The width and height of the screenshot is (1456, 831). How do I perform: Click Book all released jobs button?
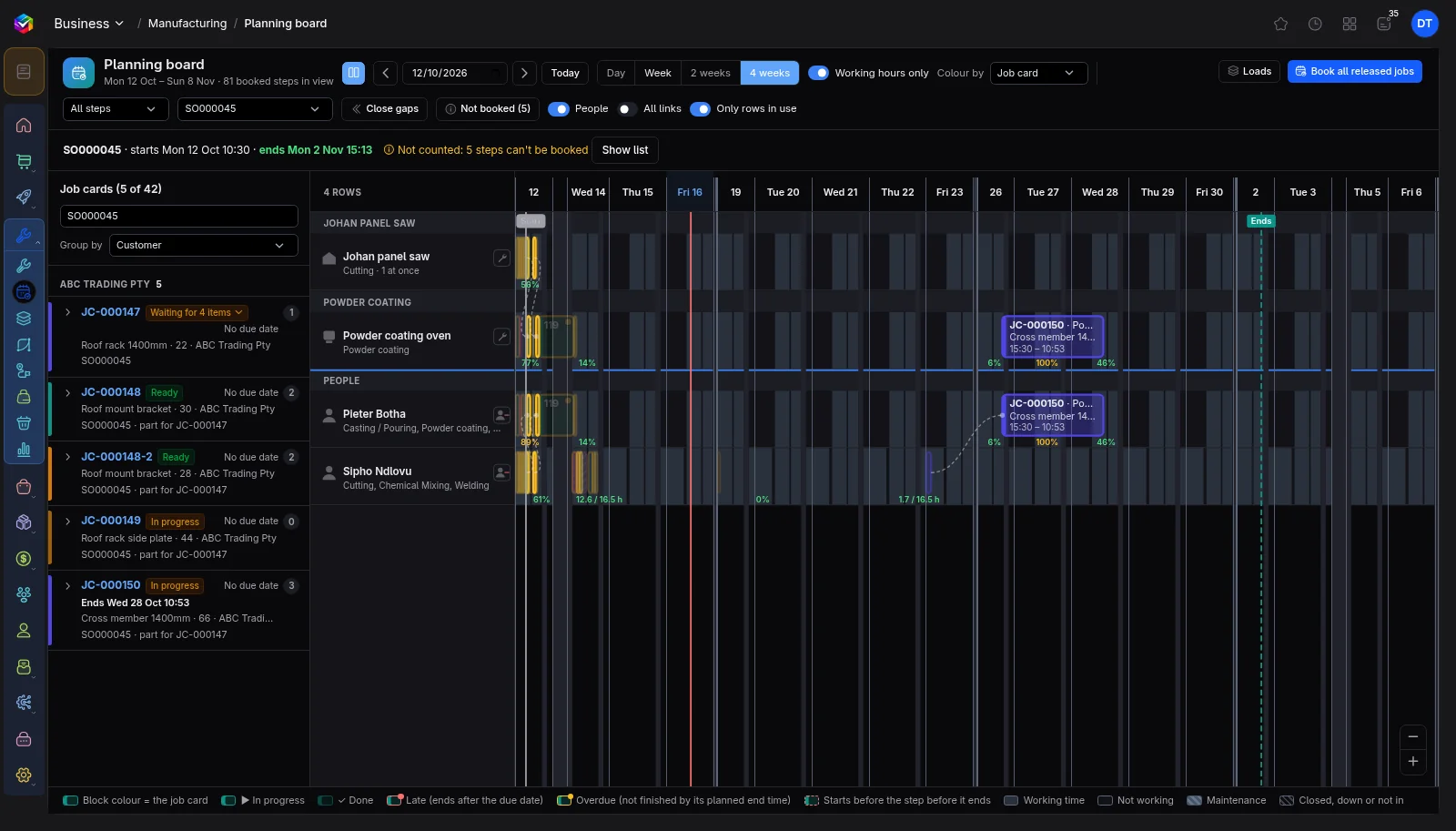pos(1354,71)
